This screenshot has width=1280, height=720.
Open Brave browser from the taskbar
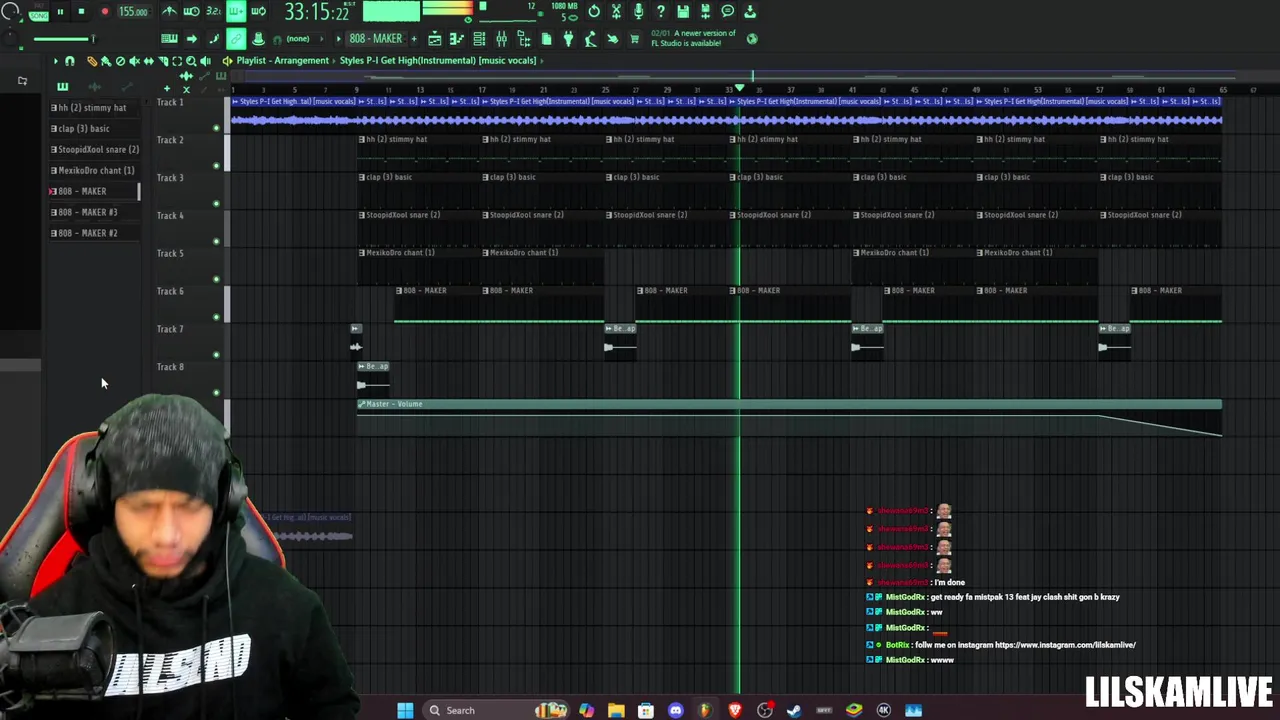tap(735, 710)
